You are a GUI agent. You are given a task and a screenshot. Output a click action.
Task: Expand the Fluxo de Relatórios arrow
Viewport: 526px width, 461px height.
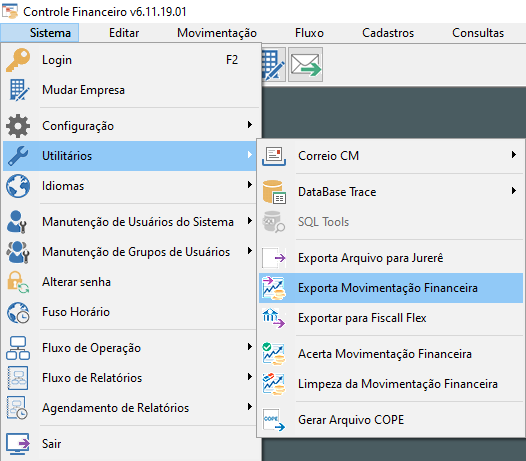[x=250, y=377]
